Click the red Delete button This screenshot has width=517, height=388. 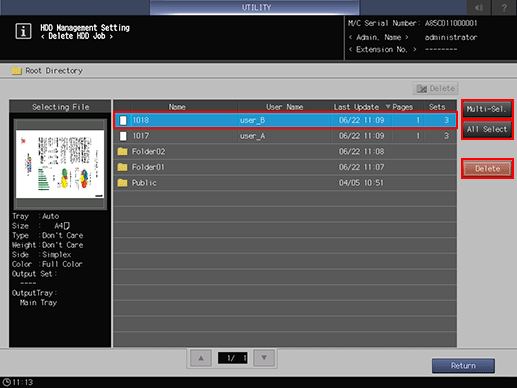[x=487, y=169]
